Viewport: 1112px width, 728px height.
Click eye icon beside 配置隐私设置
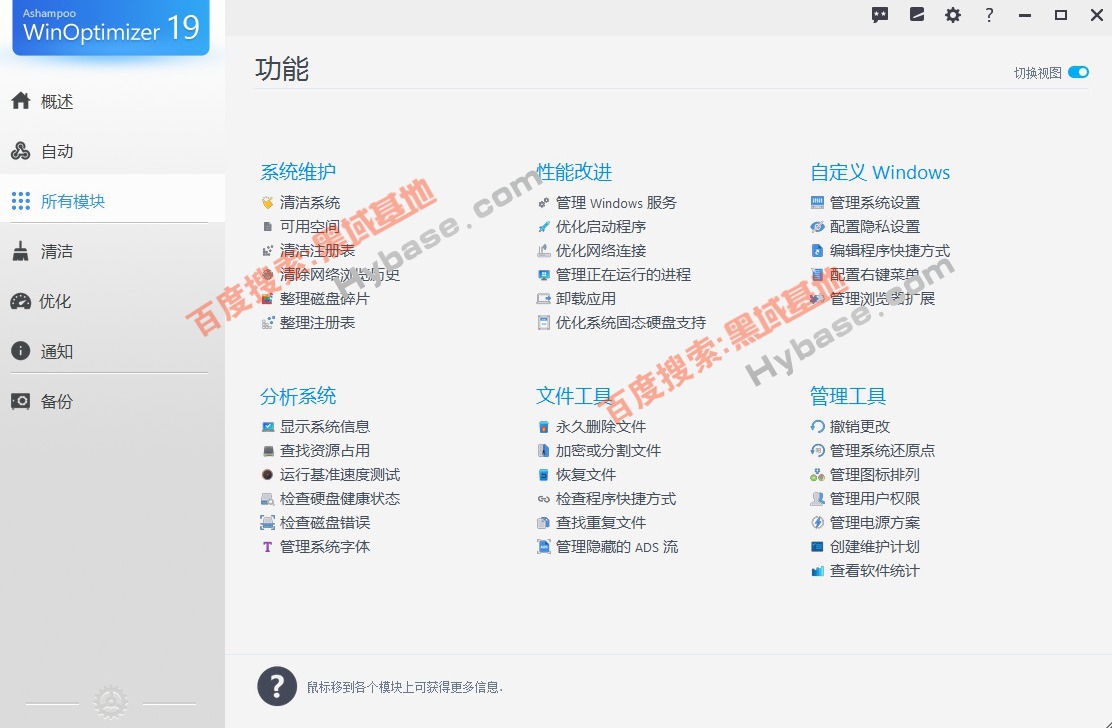[x=817, y=227]
